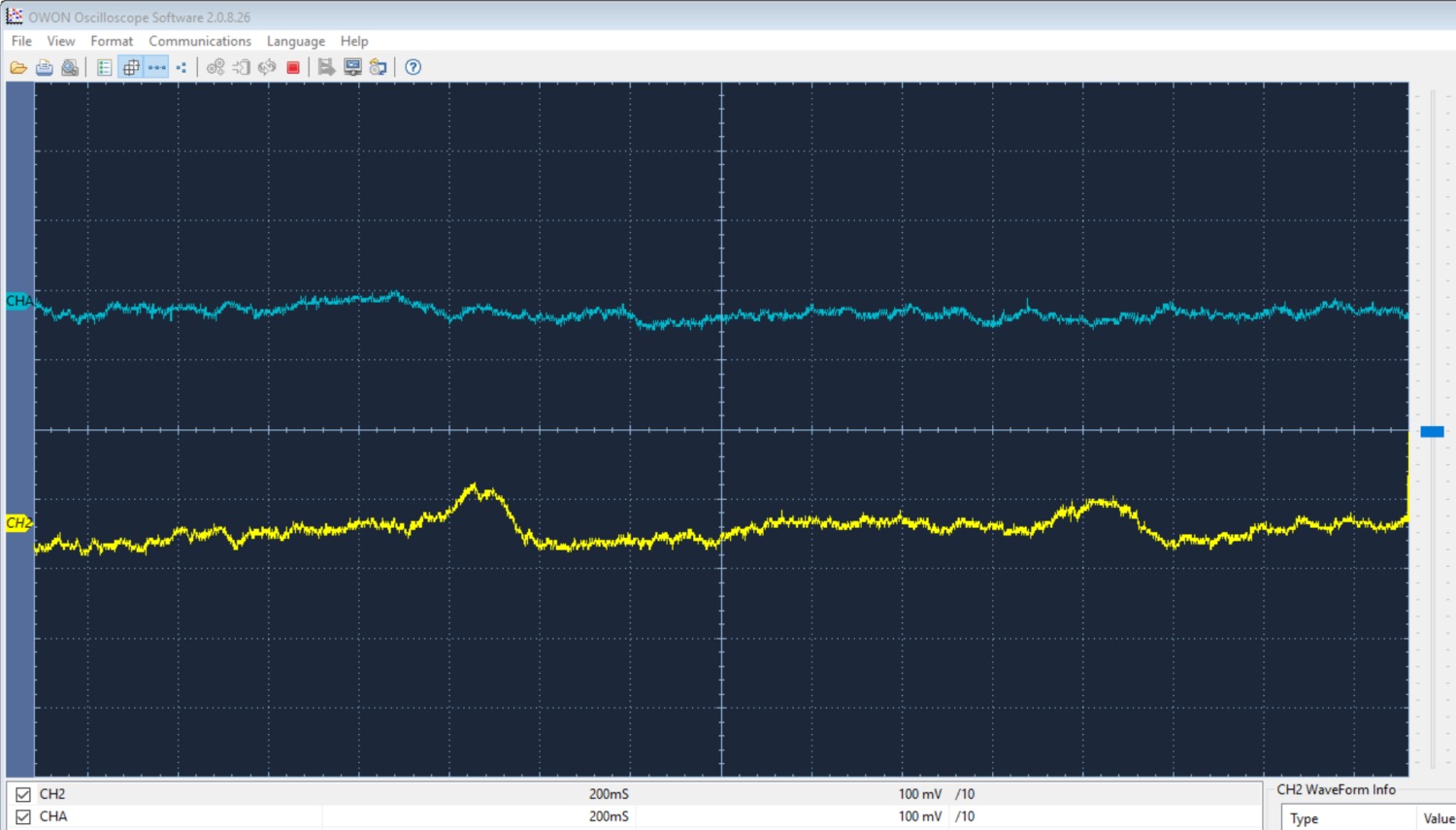Image resolution: width=1456 pixels, height=830 pixels.
Task: Click the grayed-out gears settings icon
Action: pyautogui.click(x=215, y=67)
